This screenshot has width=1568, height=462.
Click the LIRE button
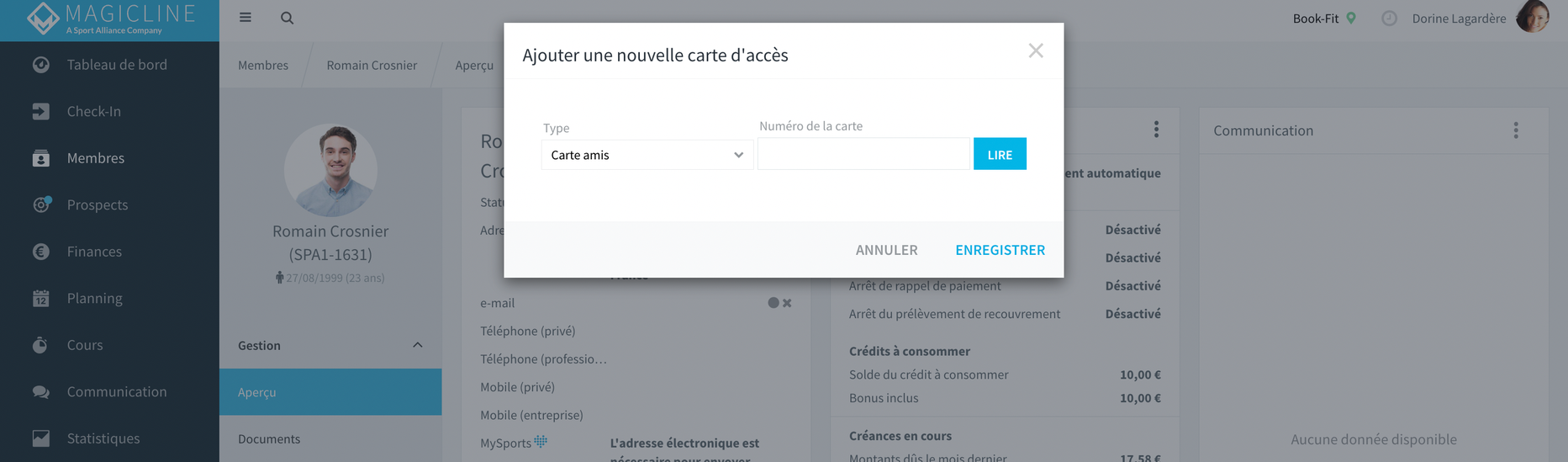1000,154
